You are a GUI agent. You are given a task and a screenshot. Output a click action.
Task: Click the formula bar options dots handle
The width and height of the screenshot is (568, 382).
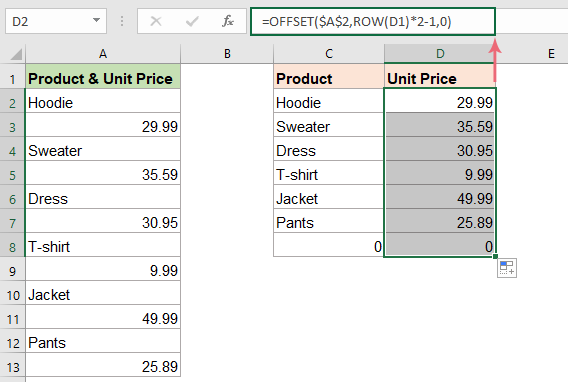(122, 21)
